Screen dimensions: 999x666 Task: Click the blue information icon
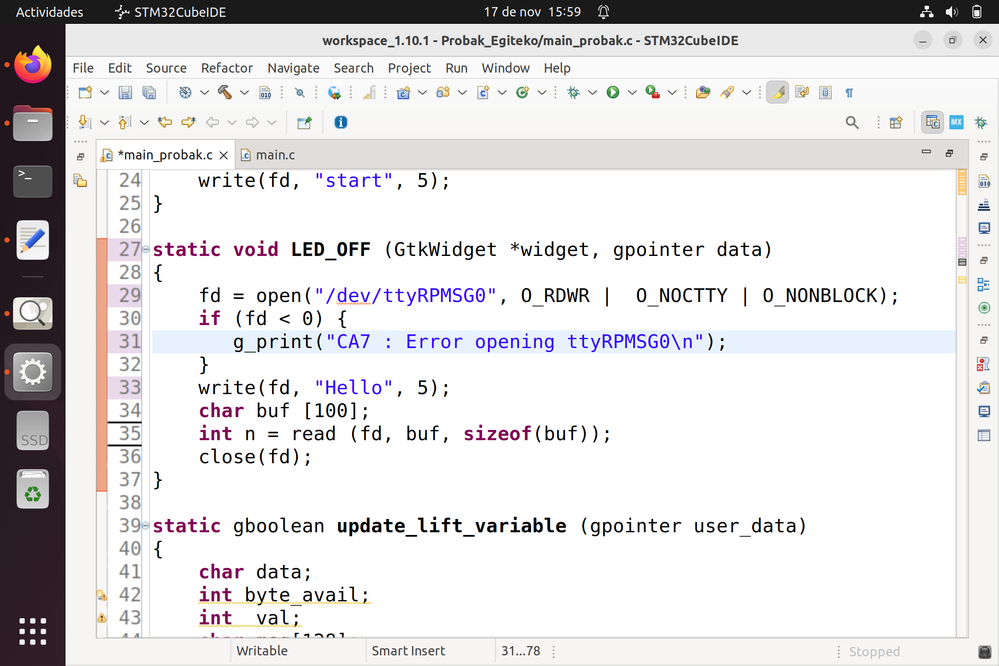click(341, 122)
